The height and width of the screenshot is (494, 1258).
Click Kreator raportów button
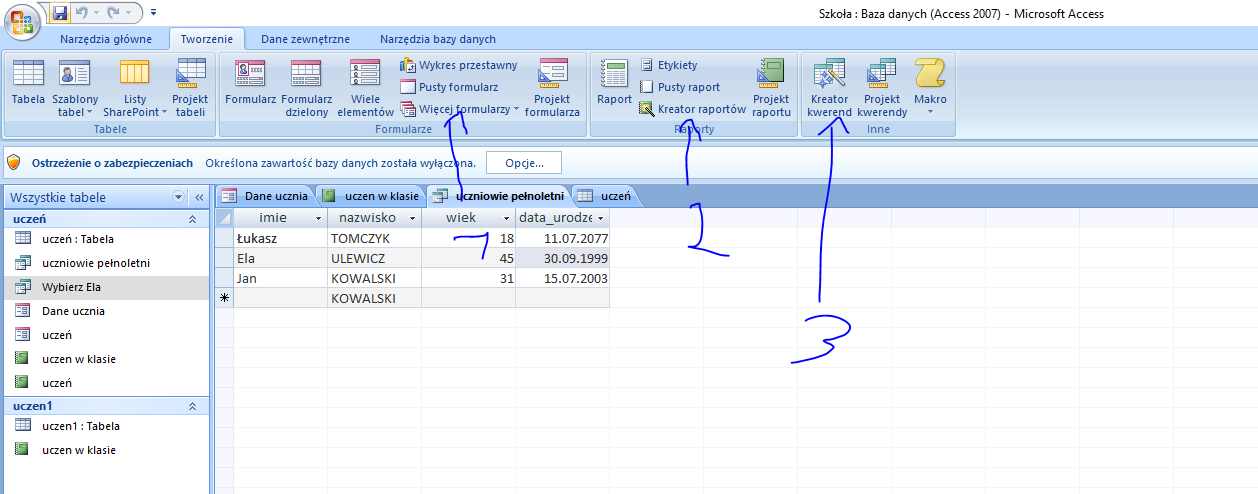[x=692, y=109]
